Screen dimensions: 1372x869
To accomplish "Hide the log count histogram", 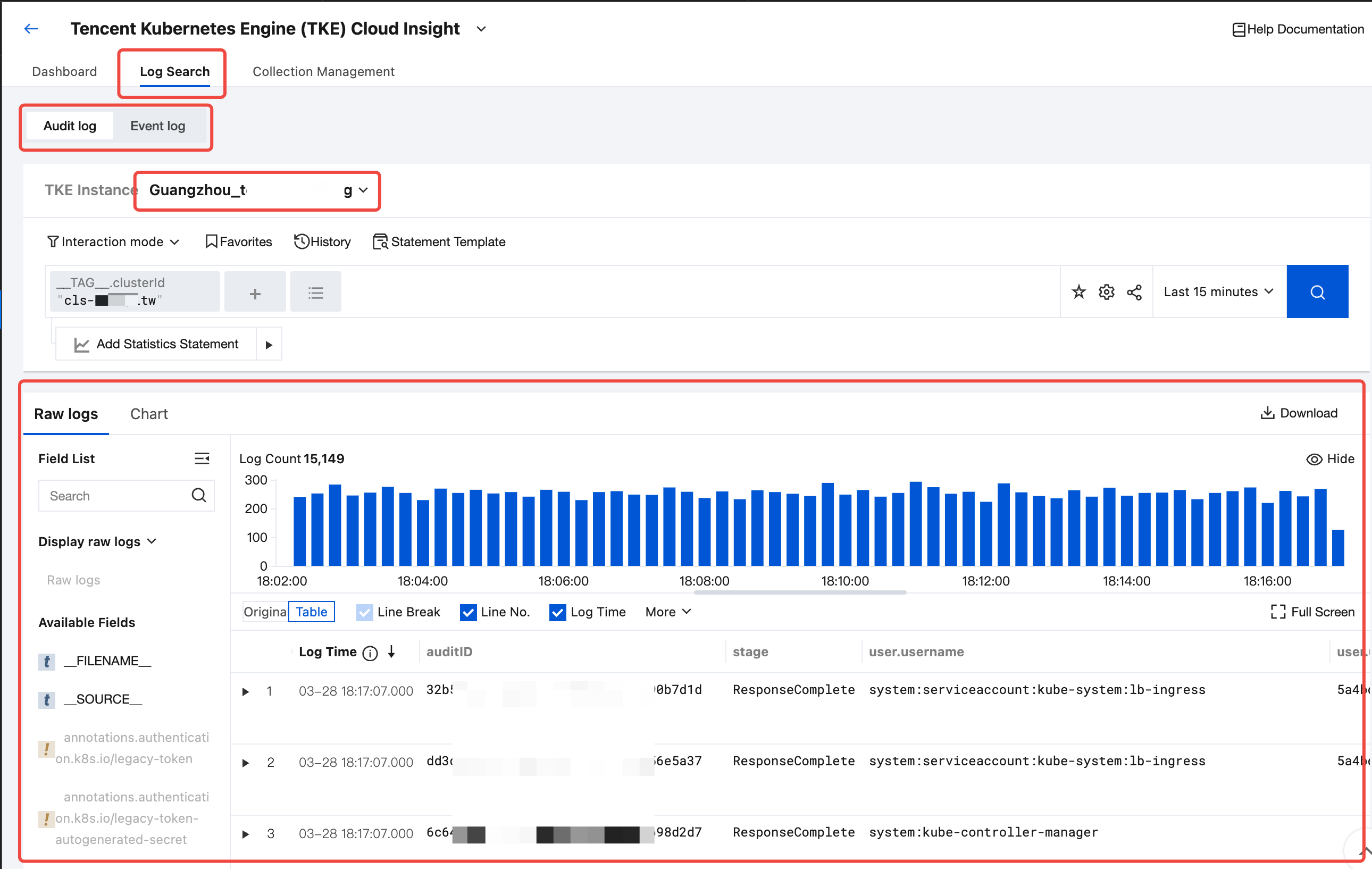I will point(1330,459).
